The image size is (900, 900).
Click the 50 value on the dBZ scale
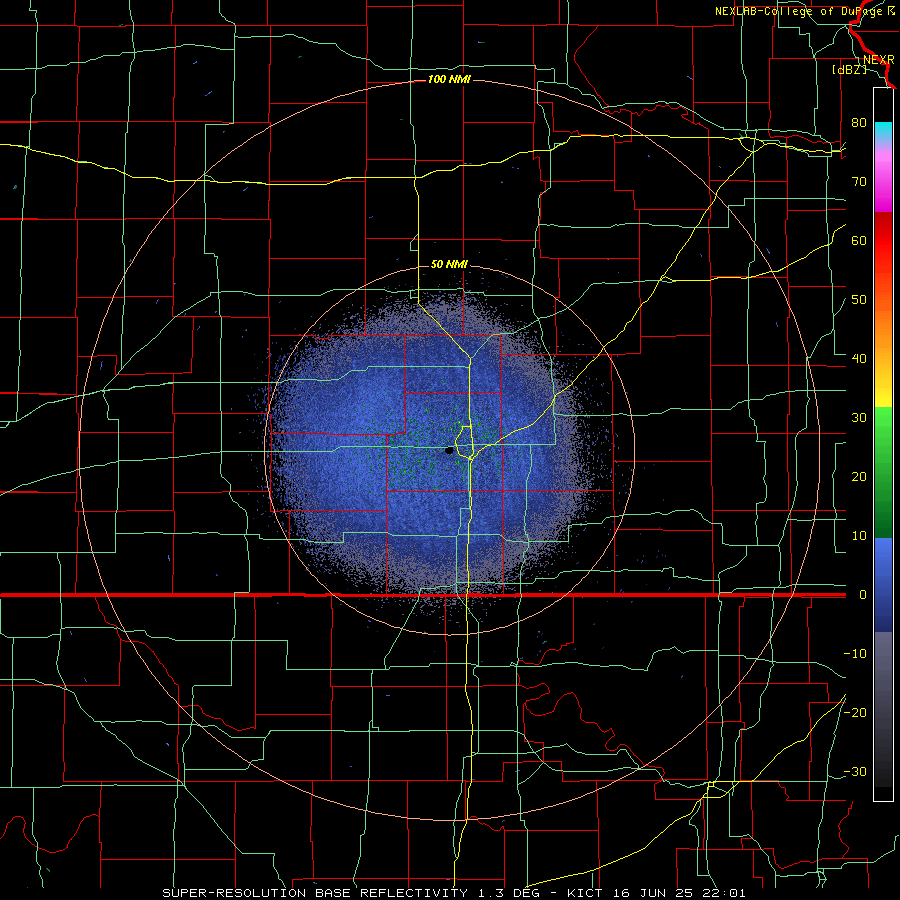pyautogui.click(x=859, y=300)
